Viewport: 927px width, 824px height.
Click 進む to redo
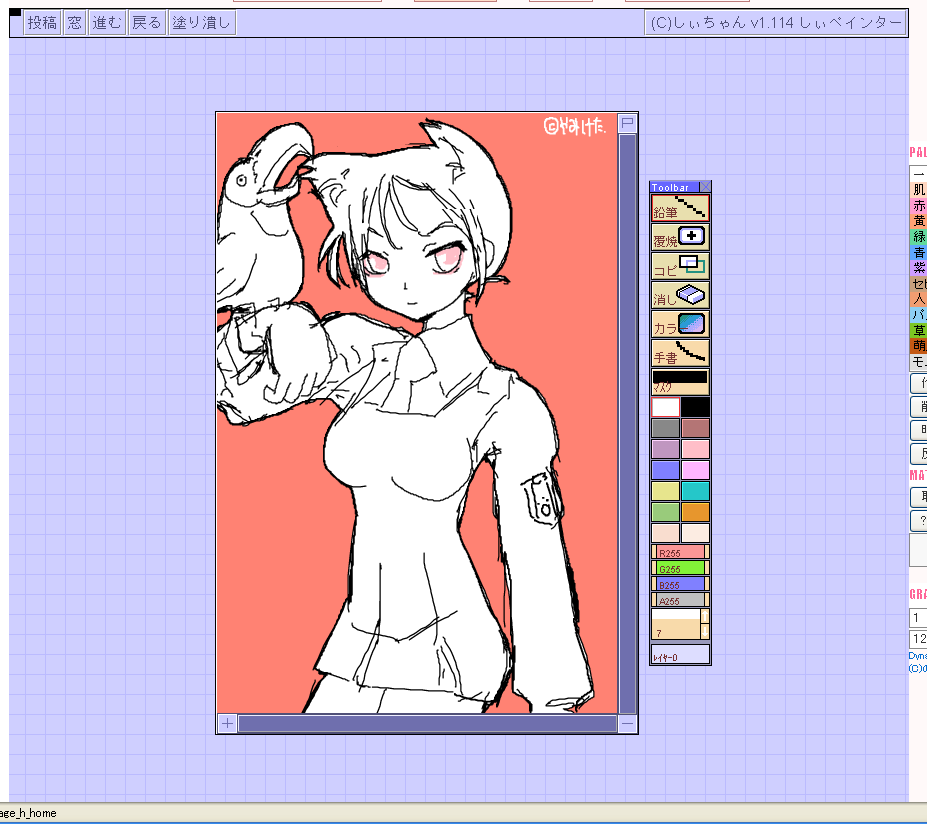tap(108, 23)
